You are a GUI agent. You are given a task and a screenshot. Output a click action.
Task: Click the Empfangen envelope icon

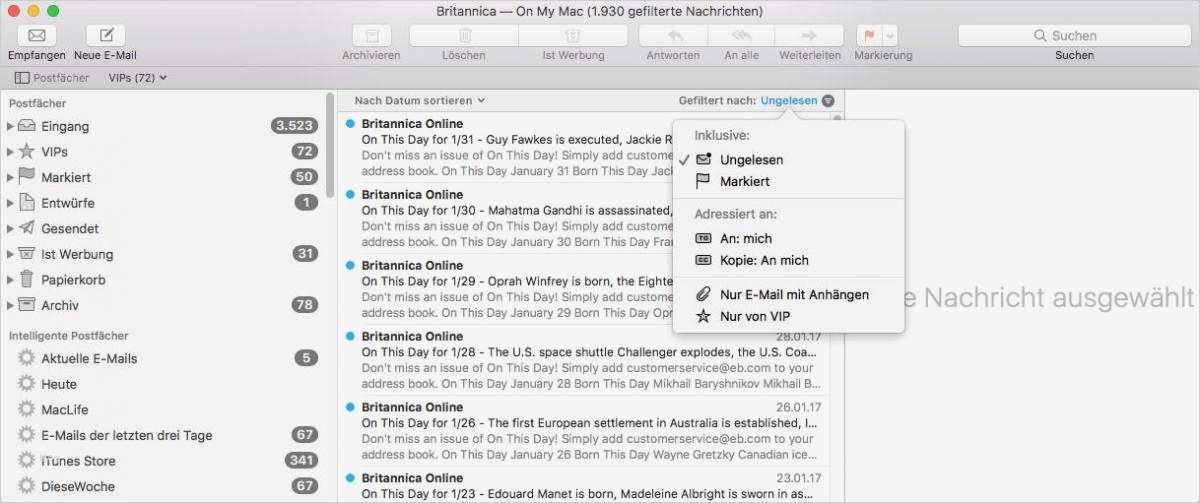[36, 35]
